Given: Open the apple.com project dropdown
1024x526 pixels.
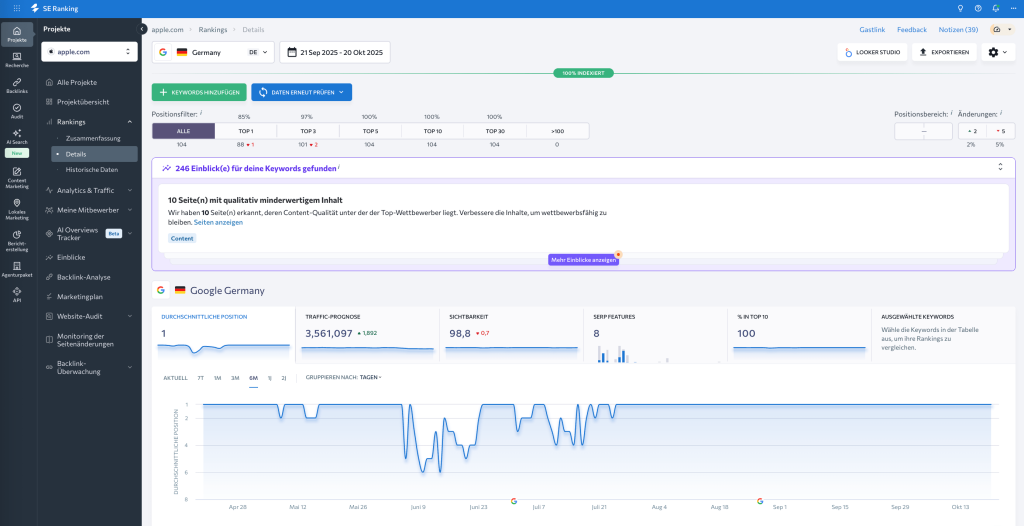Looking at the screenshot, I should [x=90, y=51].
